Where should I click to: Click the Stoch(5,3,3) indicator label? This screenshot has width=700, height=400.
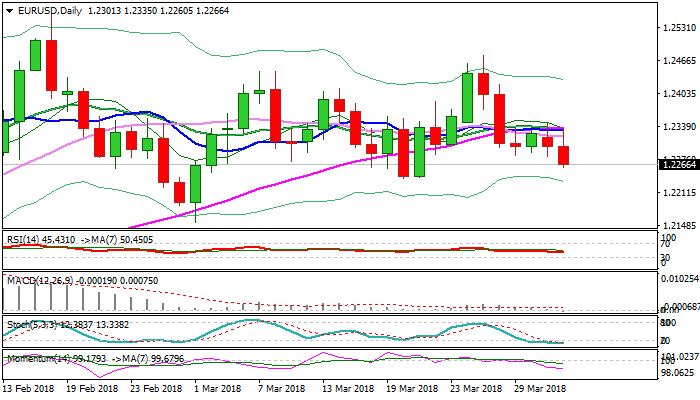click(32, 325)
